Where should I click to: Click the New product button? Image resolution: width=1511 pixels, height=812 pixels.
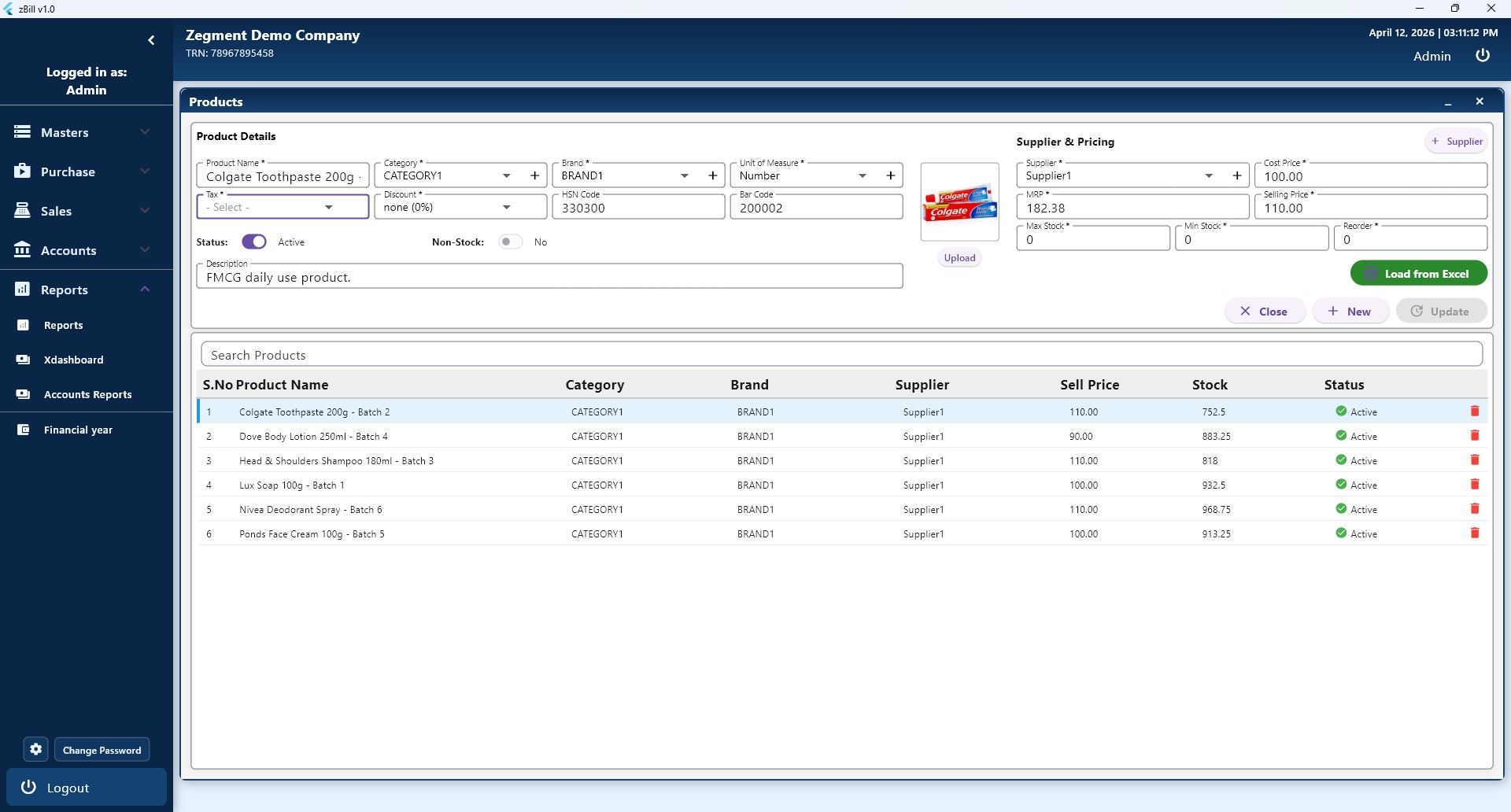point(1350,312)
